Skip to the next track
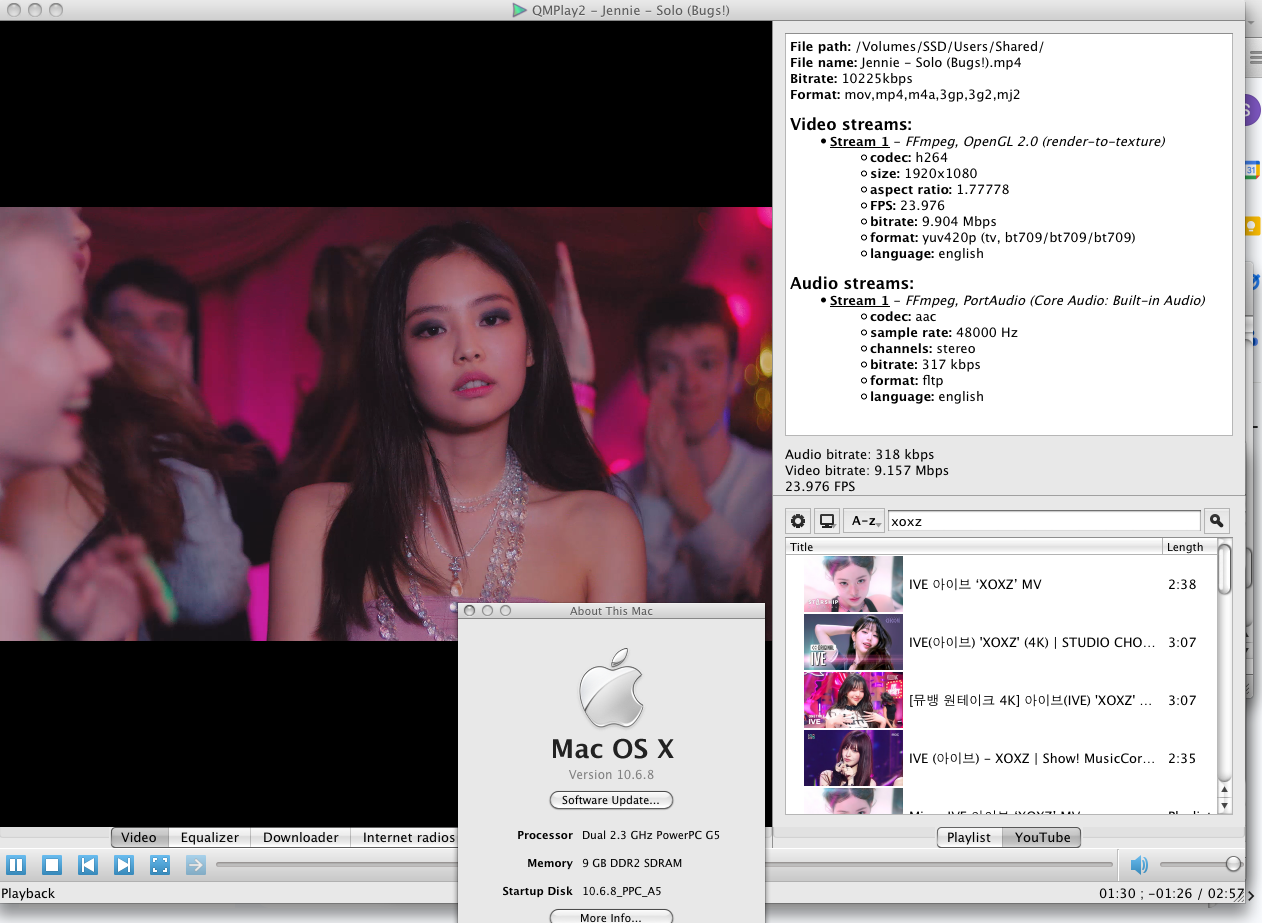Viewport: 1262px width, 923px height. [x=124, y=865]
